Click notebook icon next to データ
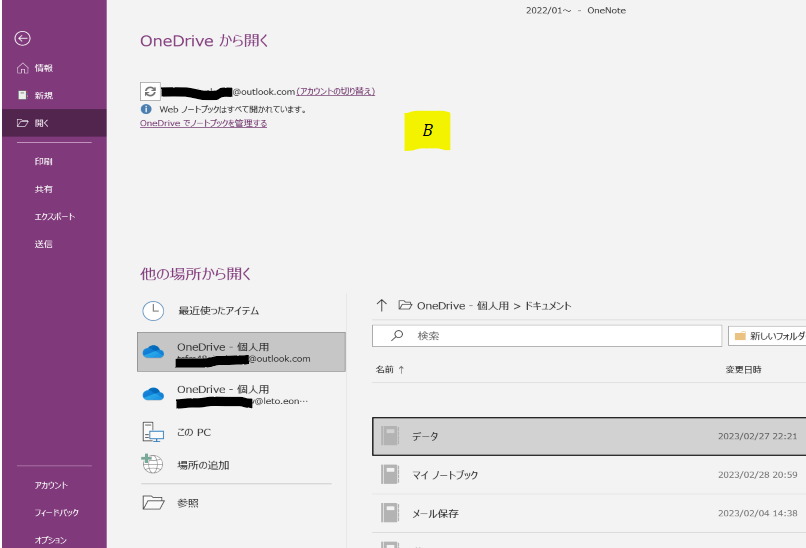 390,436
